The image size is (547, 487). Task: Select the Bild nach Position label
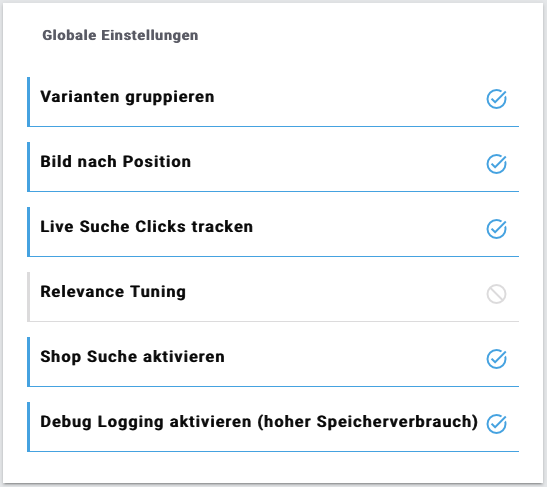pyautogui.click(x=115, y=162)
